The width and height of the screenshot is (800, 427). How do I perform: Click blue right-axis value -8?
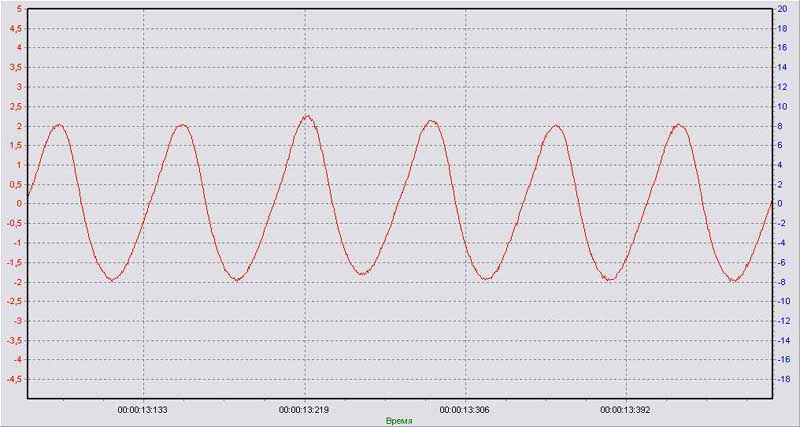pyautogui.click(x=781, y=282)
